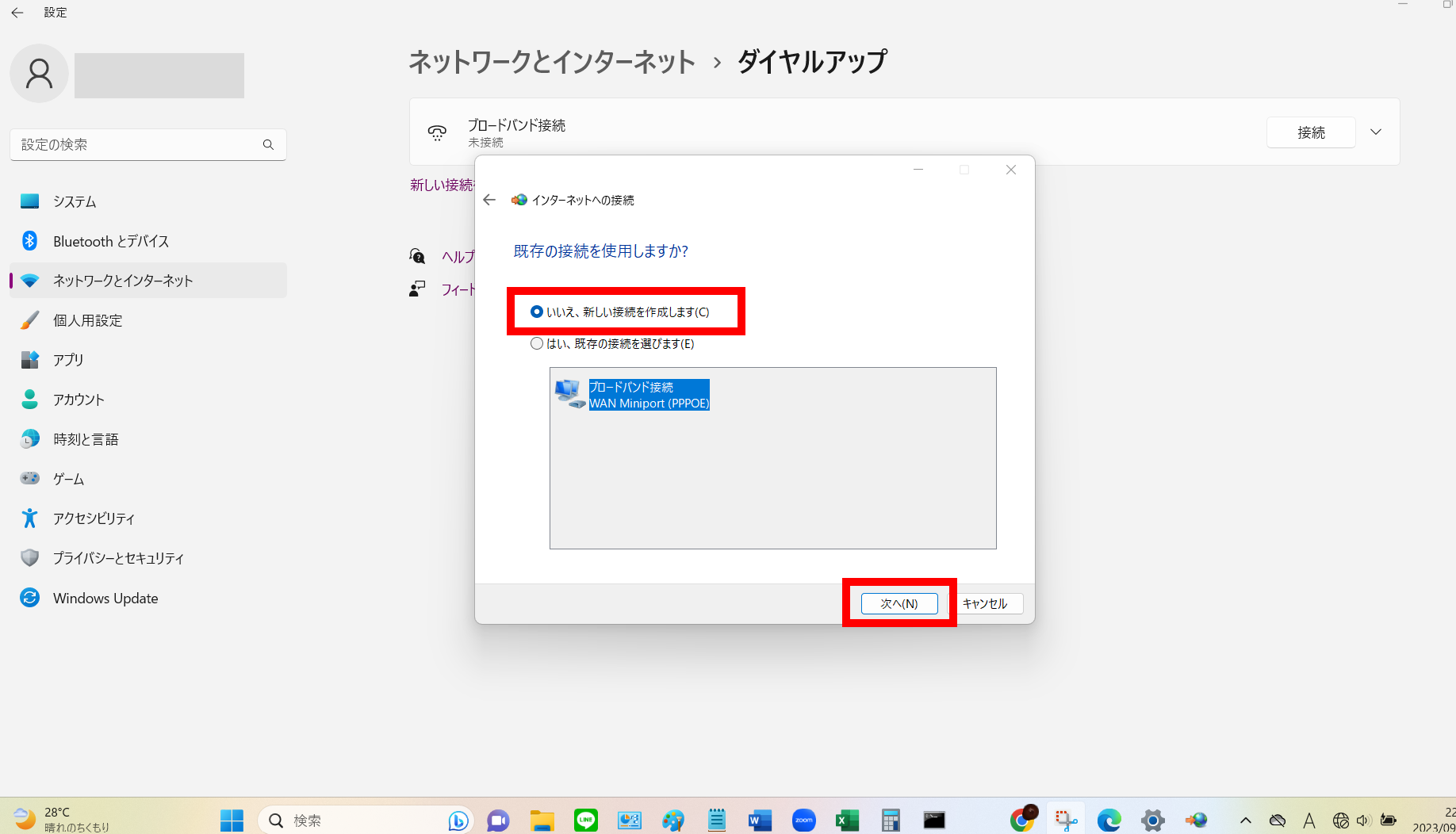Expand the ブロードバンド接続 chevron
The width and height of the screenshot is (1456, 834).
tap(1376, 132)
